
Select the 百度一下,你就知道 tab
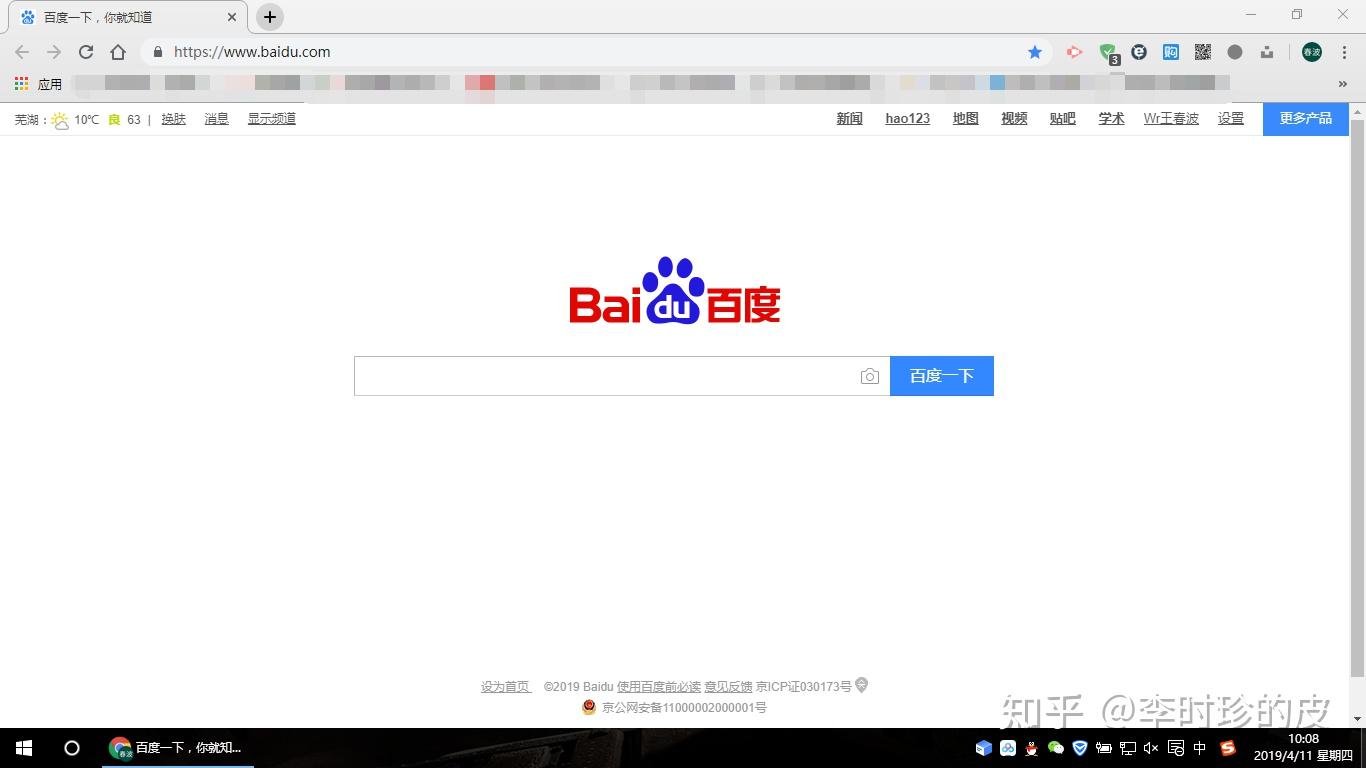127,17
